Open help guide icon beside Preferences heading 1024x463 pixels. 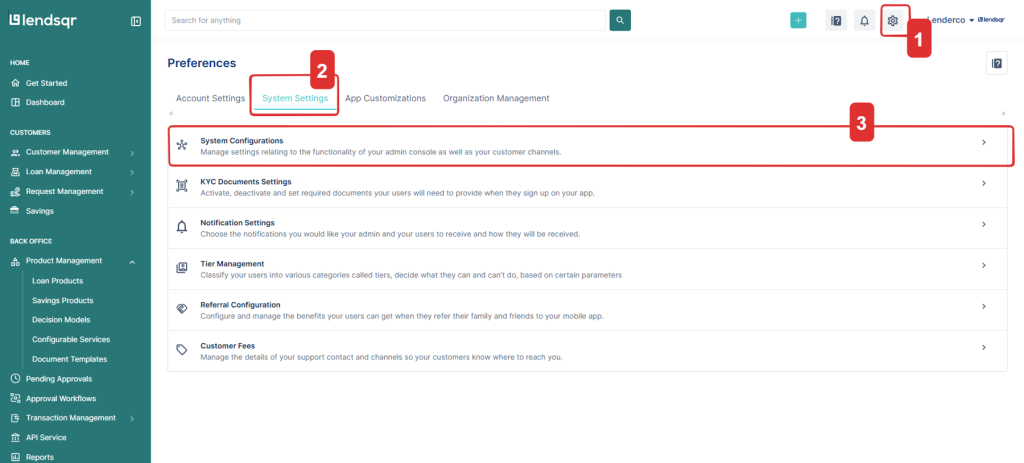[x=996, y=63]
